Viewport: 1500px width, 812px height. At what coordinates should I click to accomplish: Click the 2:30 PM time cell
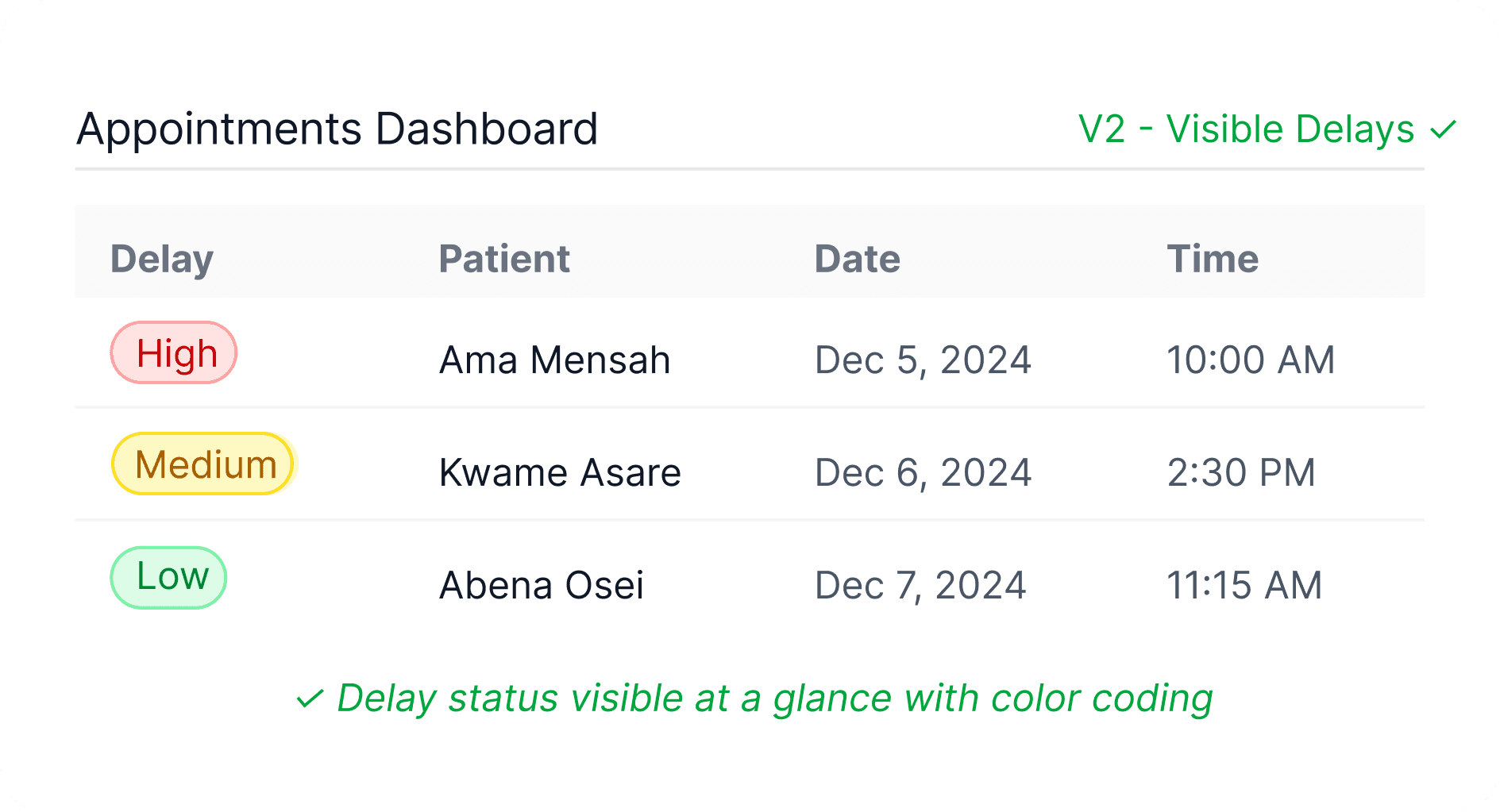[1241, 473]
